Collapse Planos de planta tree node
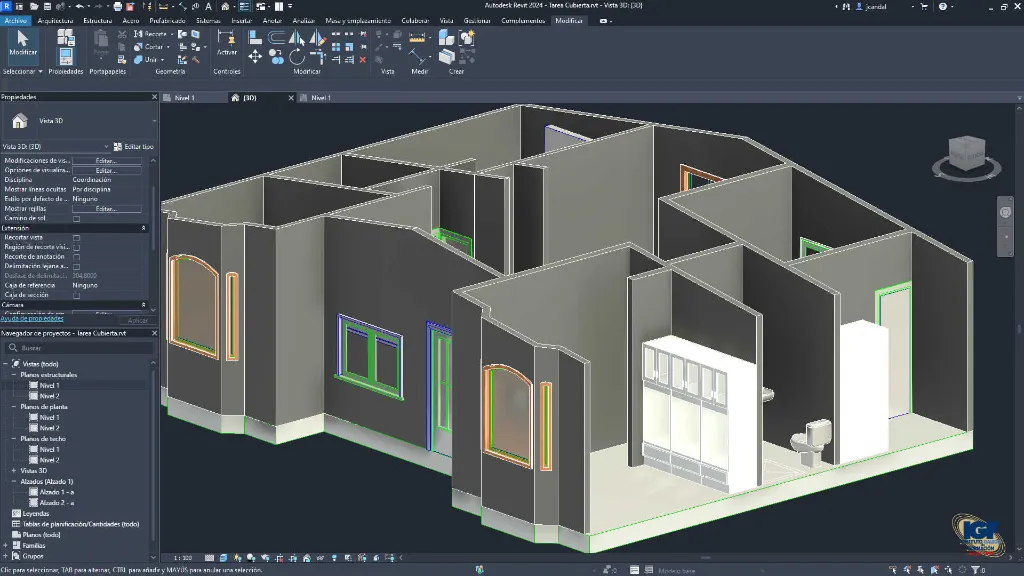 (x=14, y=407)
